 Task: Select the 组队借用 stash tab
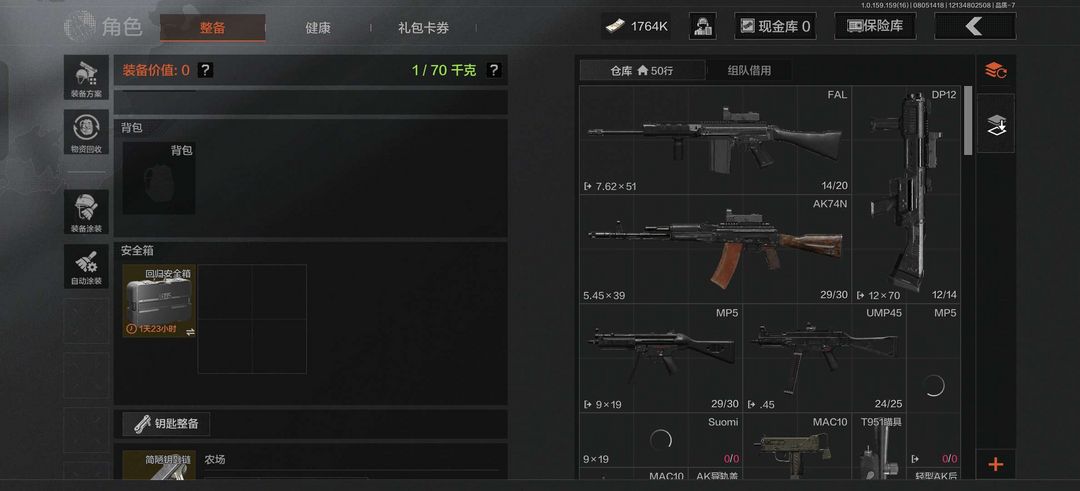point(749,70)
